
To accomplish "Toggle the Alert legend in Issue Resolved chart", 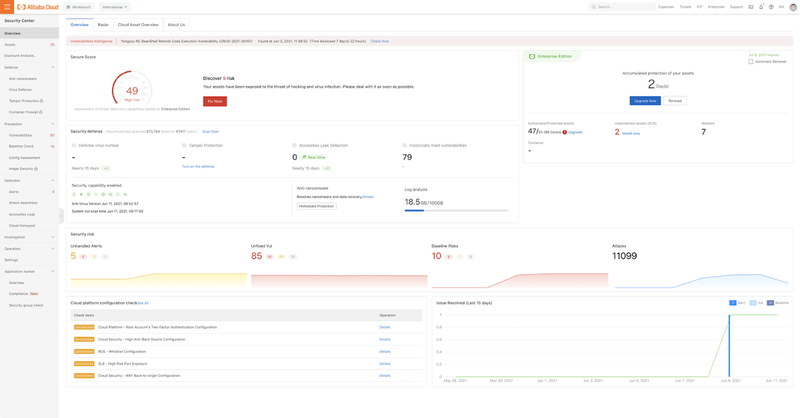I will (737, 303).
